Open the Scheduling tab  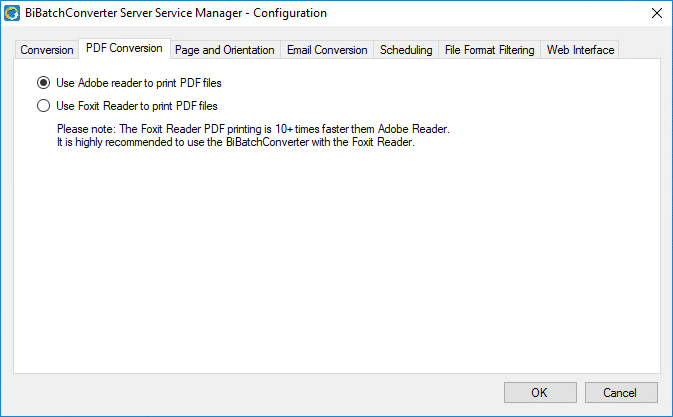point(406,50)
